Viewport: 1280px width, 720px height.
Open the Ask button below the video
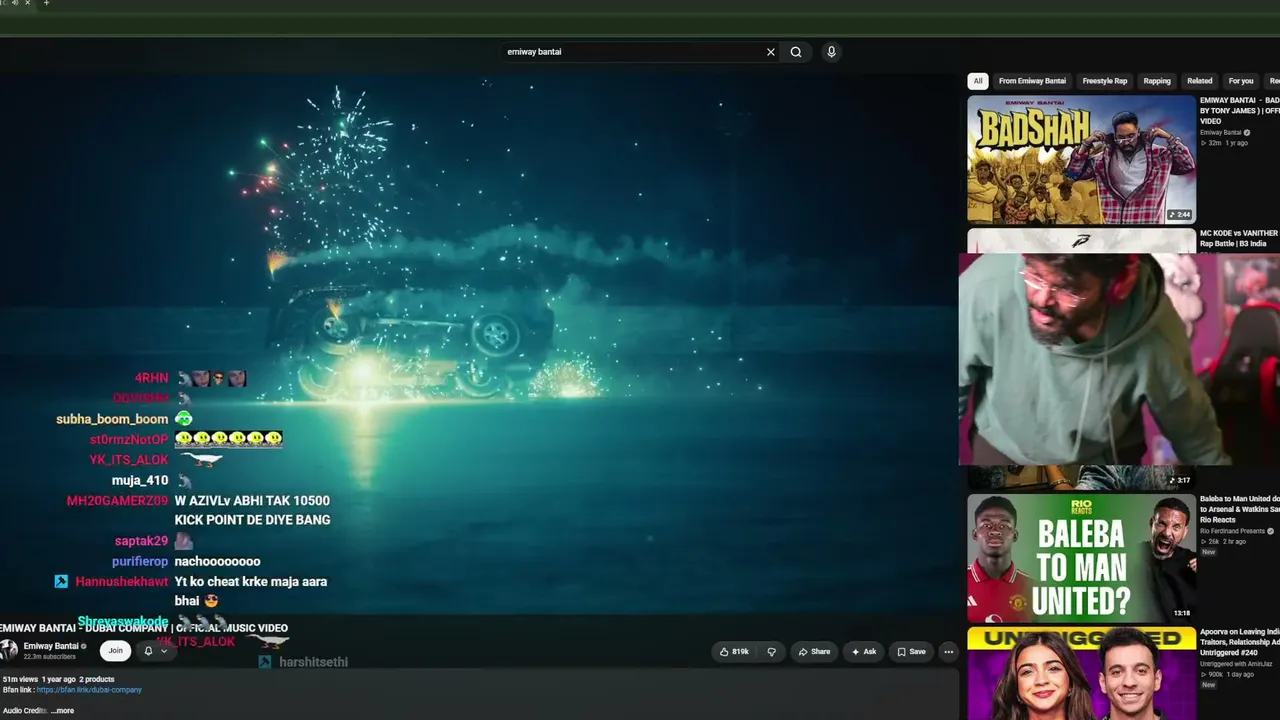point(864,652)
